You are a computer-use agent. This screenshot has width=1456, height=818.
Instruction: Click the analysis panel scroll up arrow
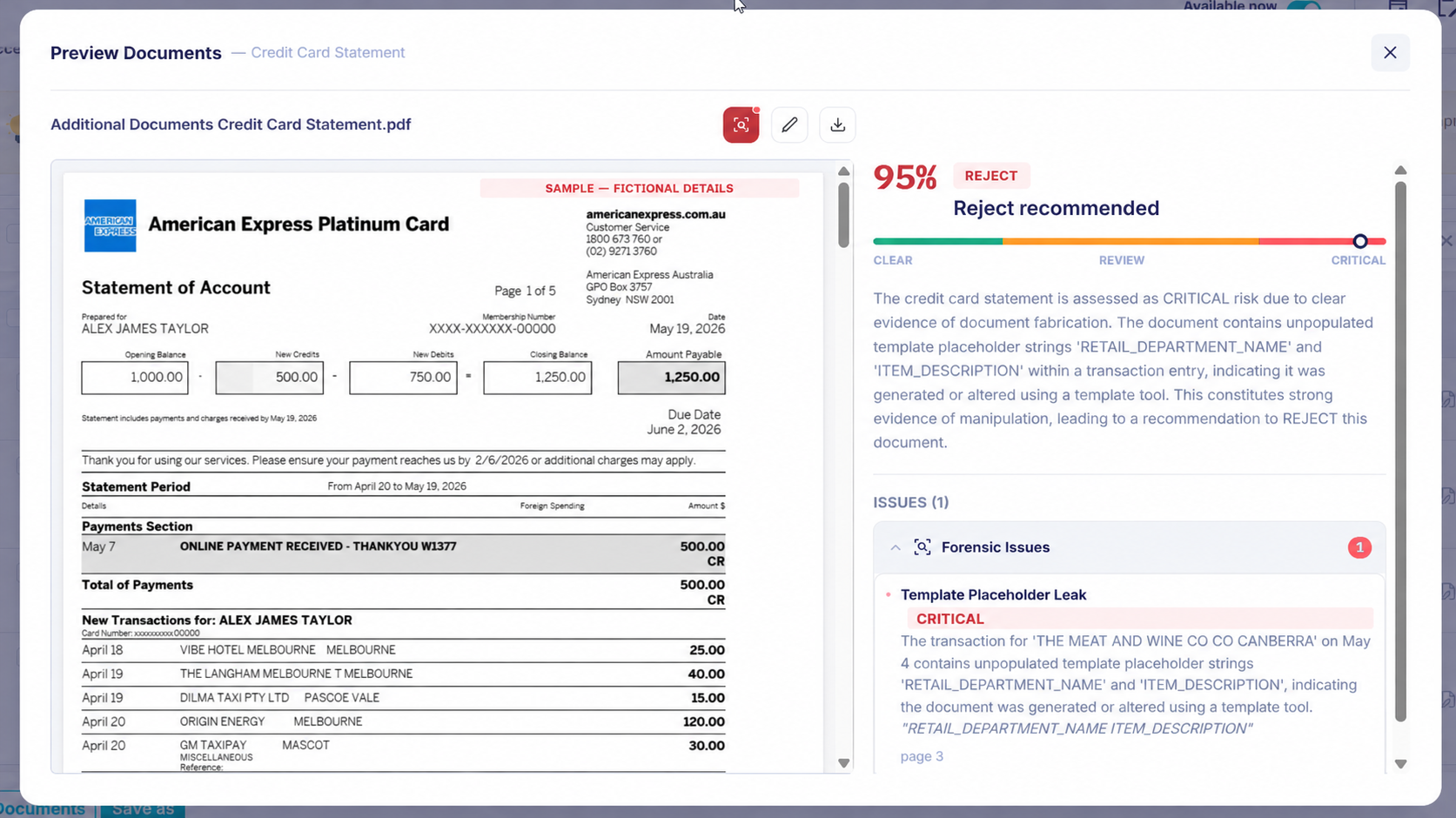[1400, 171]
